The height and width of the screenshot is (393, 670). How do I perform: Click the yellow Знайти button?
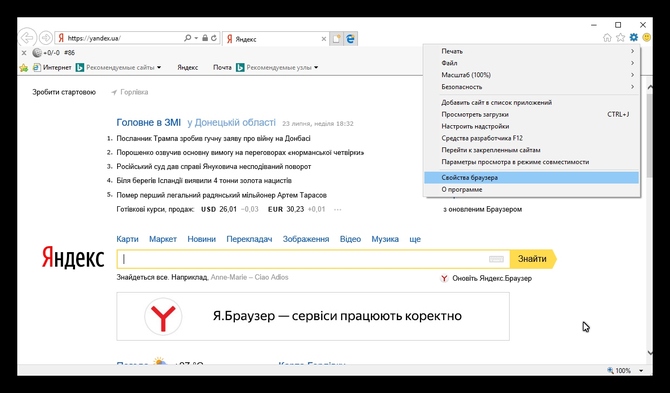[533, 259]
